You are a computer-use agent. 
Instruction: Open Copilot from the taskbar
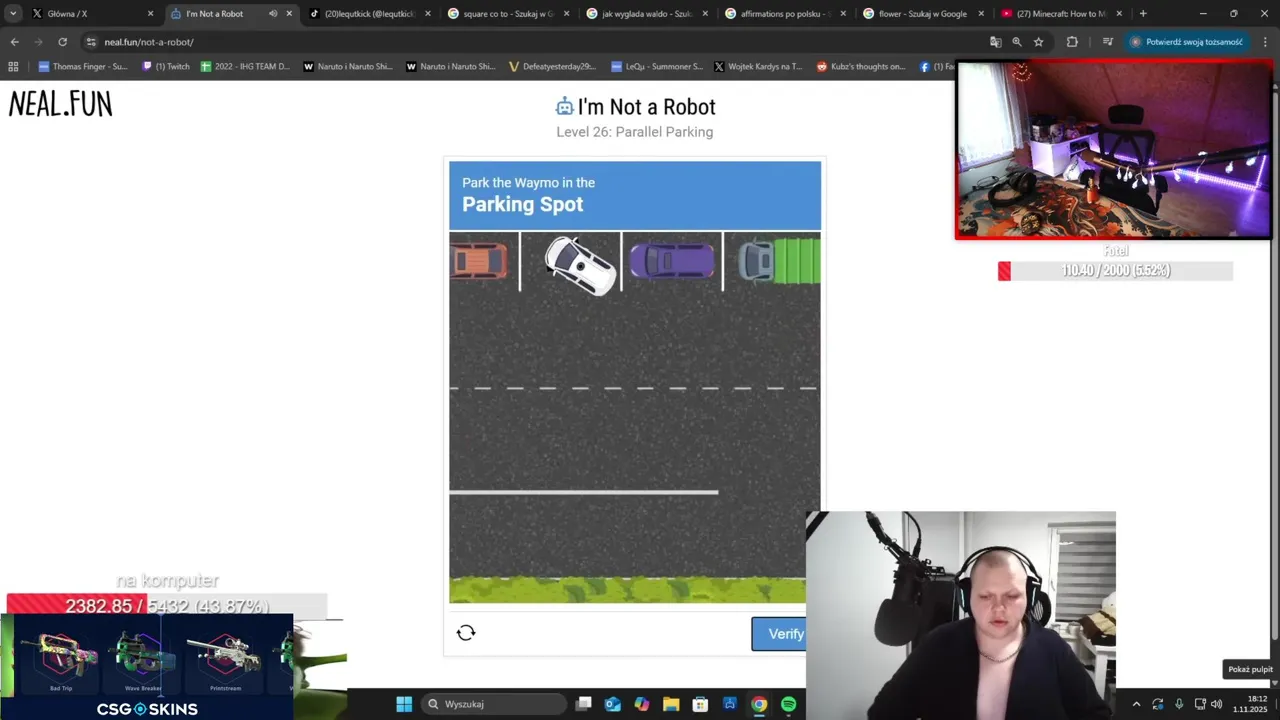pyautogui.click(x=642, y=704)
